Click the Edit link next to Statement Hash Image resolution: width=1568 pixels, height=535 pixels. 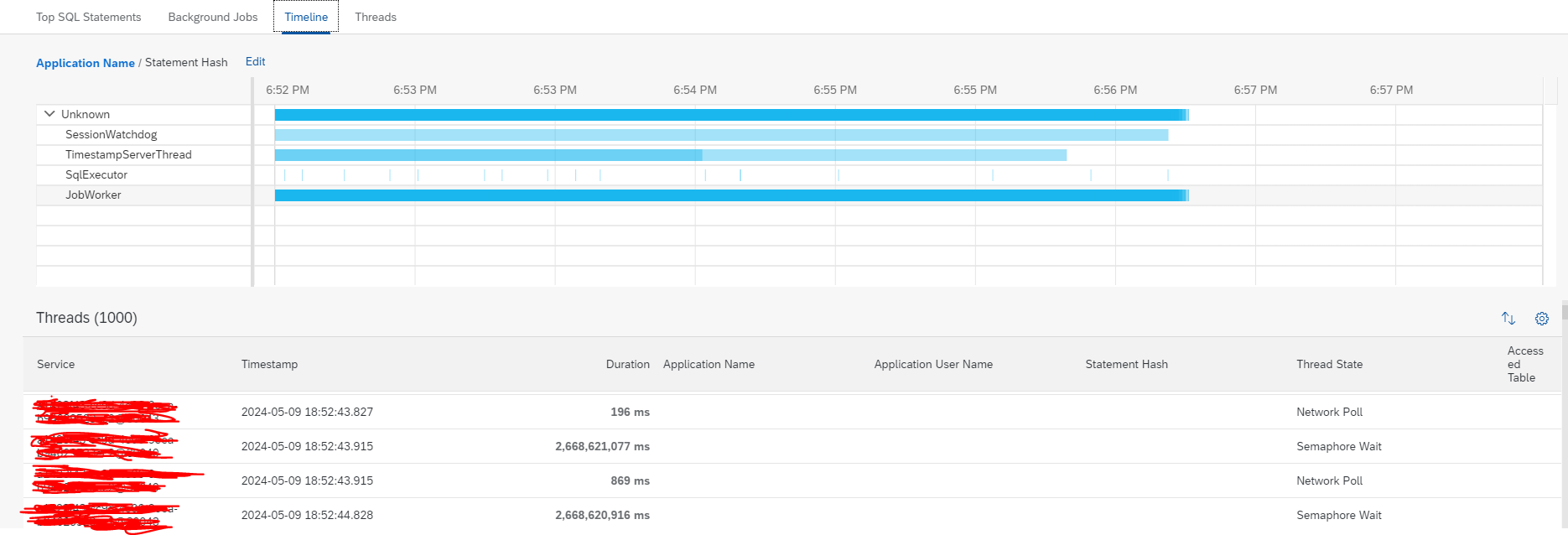pos(255,61)
